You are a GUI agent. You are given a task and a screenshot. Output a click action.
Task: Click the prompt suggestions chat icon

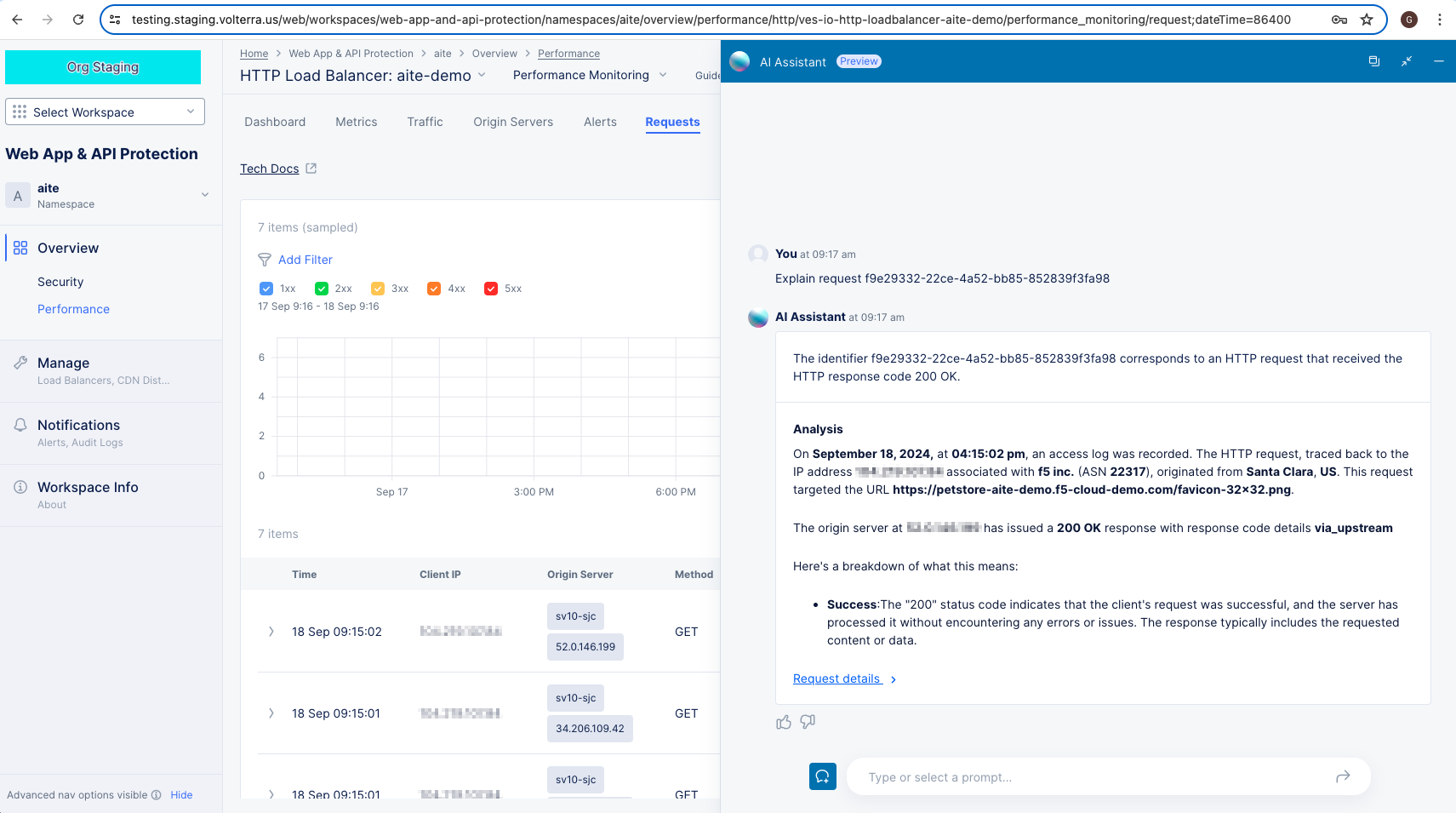822,776
